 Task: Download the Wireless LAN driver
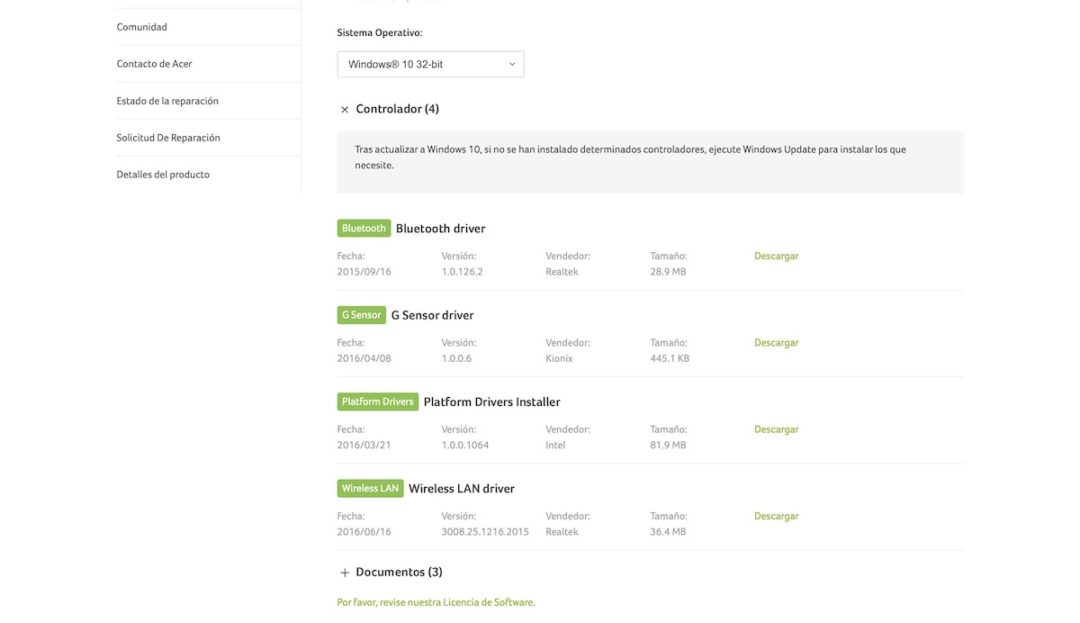pos(776,517)
